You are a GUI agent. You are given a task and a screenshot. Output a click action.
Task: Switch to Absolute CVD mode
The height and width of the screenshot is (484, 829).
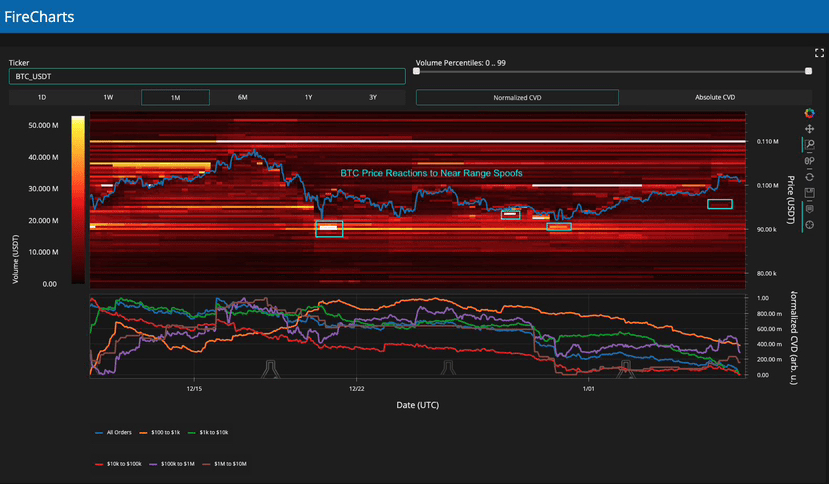[715, 98]
